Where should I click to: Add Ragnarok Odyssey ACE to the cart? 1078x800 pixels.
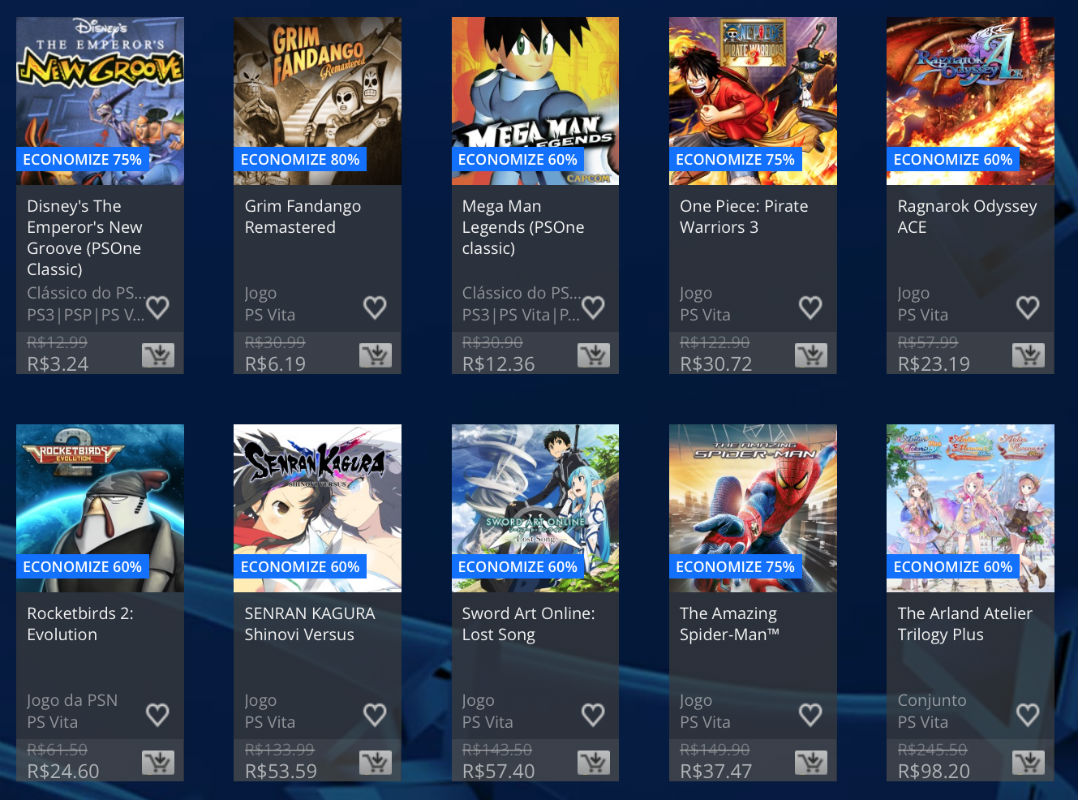[x=1028, y=355]
